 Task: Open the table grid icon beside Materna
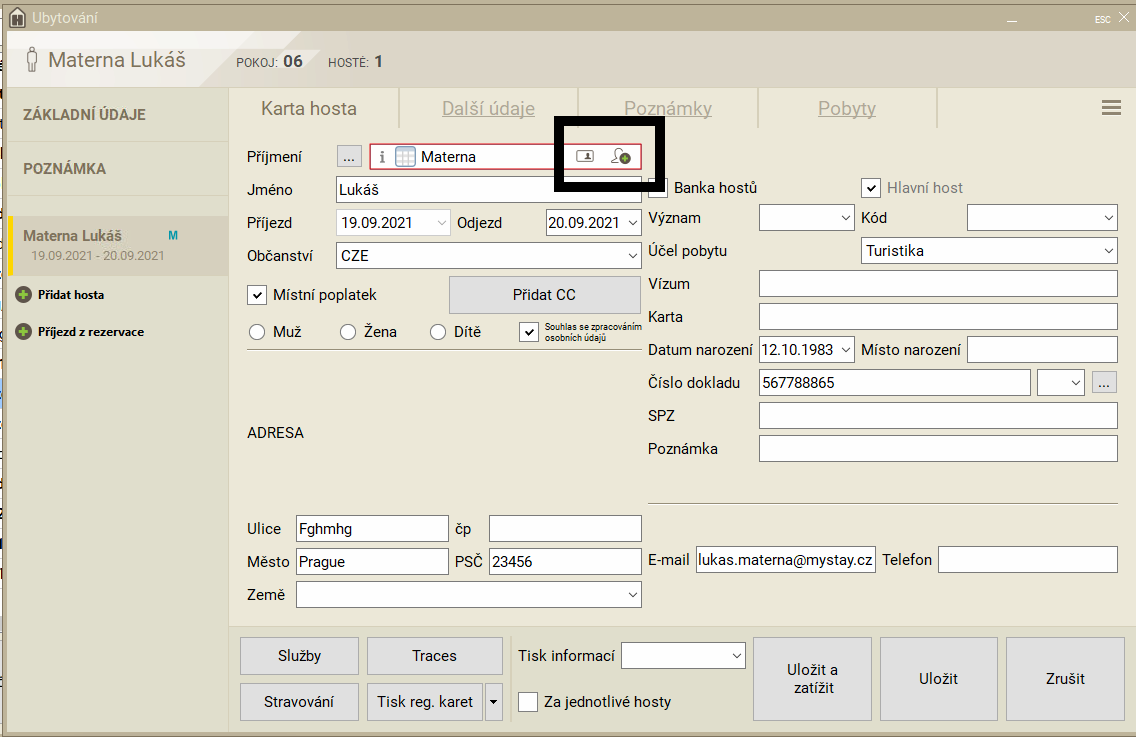pyautogui.click(x=405, y=157)
